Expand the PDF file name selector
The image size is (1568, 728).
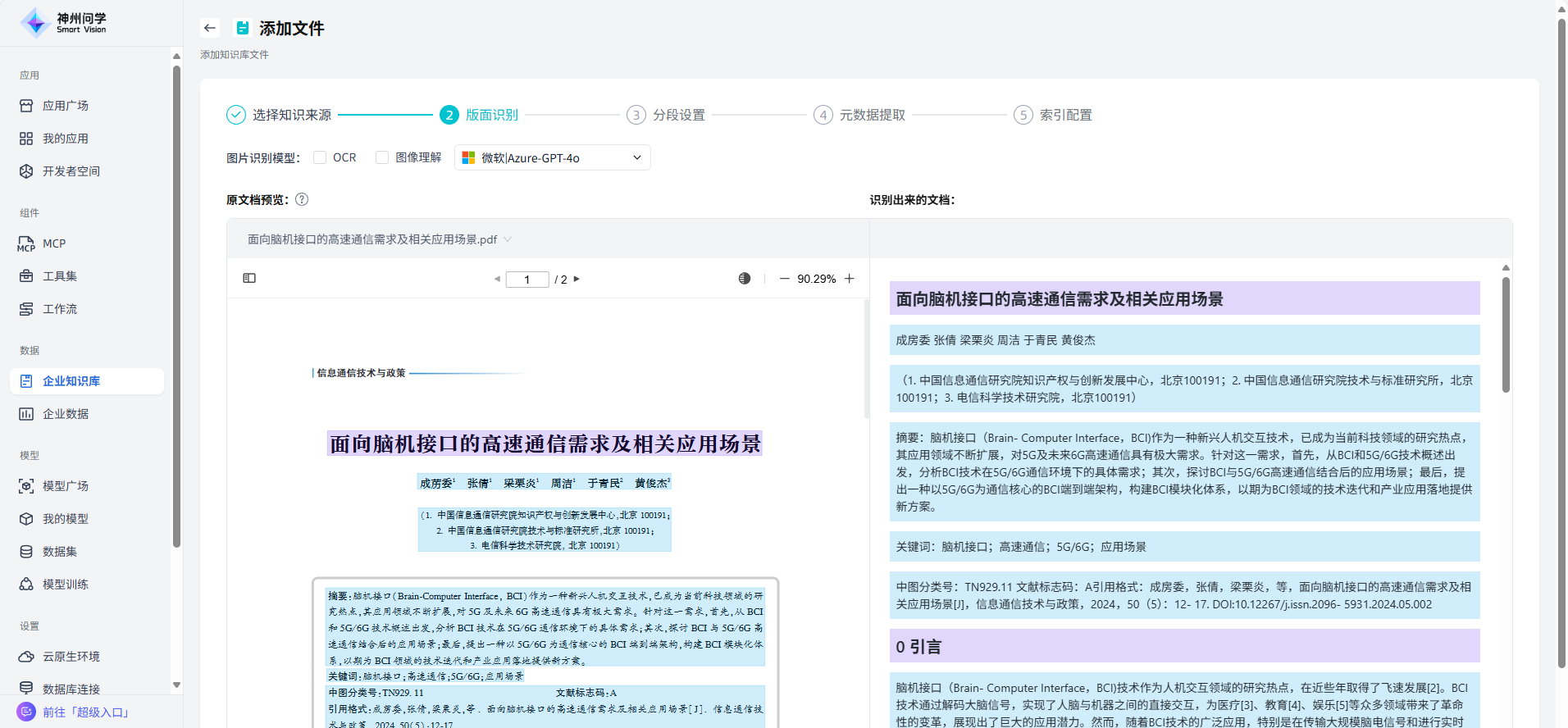508,239
